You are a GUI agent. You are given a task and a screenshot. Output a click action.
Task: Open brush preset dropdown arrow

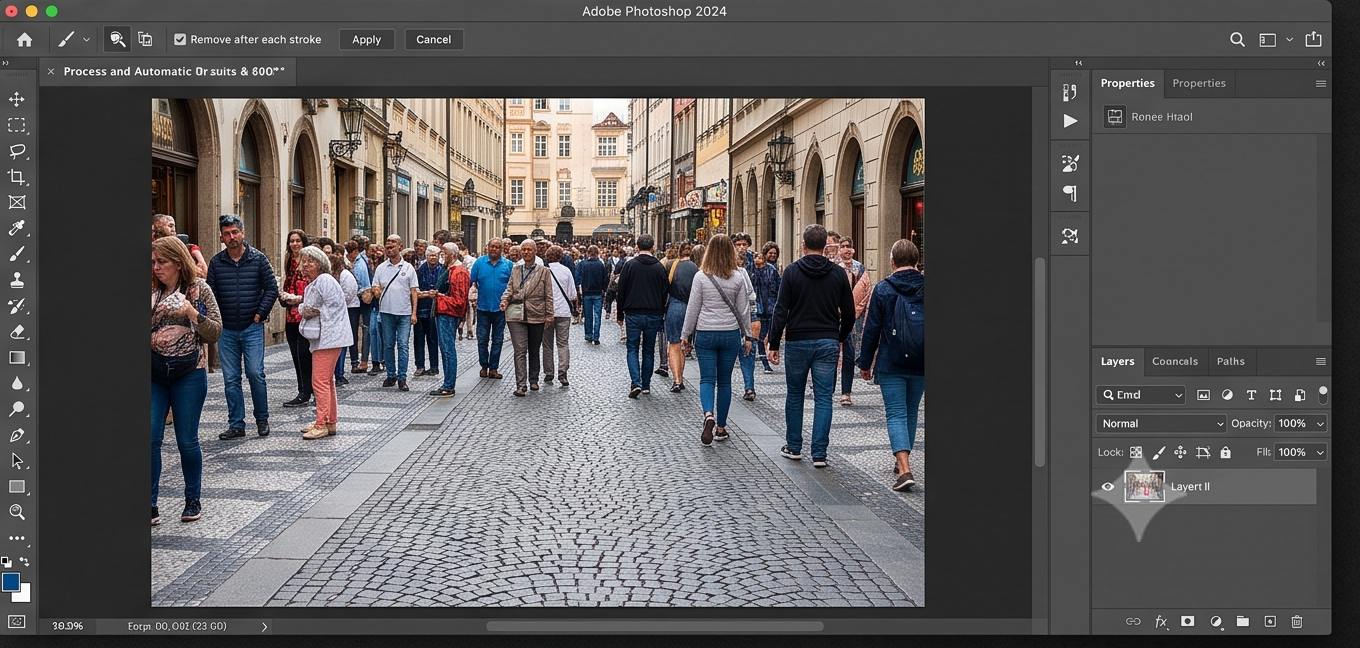click(x=86, y=39)
